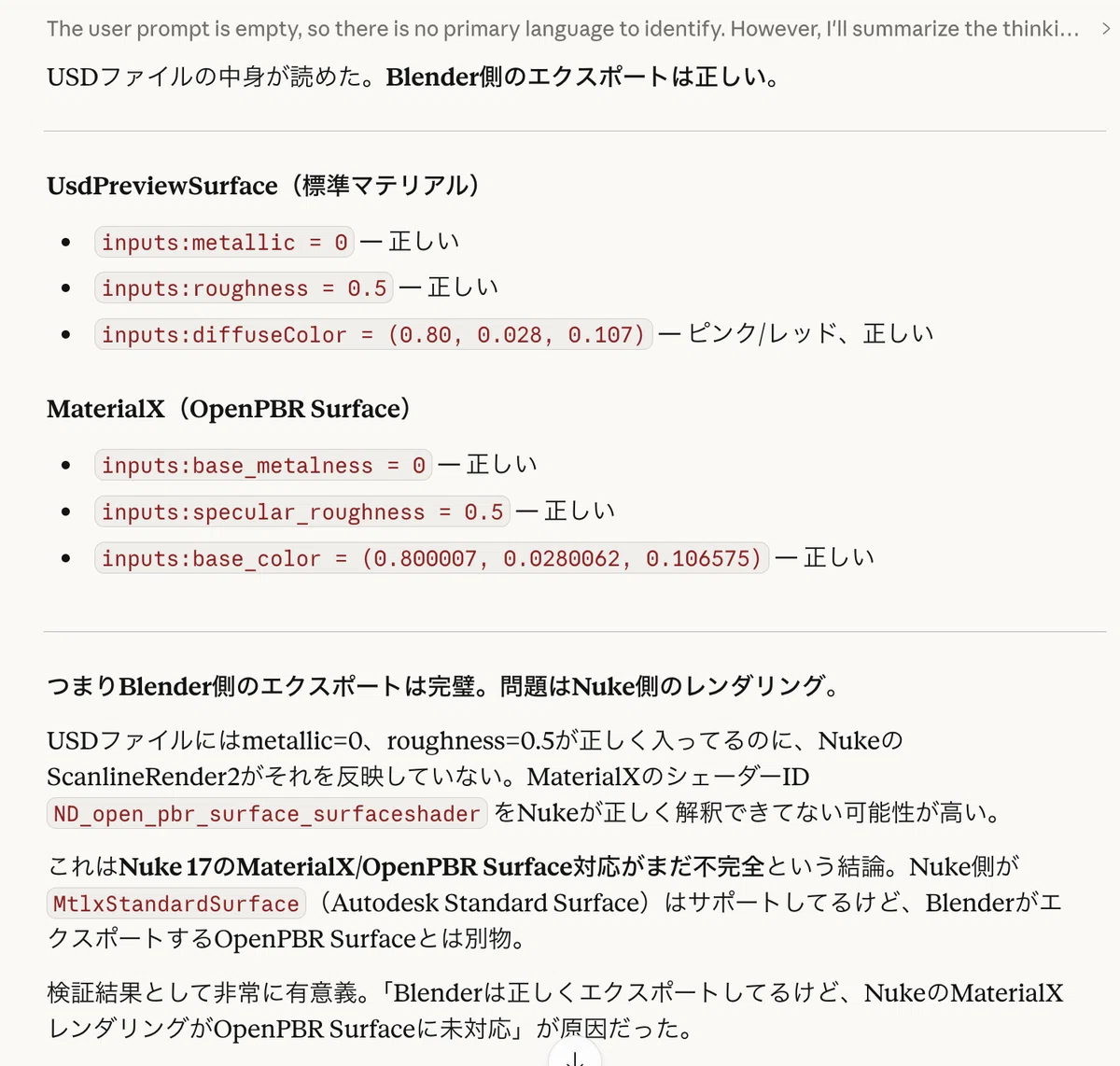Open the collapsed thinking summary text line
This screenshot has height=1066, width=1120.
(x=563, y=29)
